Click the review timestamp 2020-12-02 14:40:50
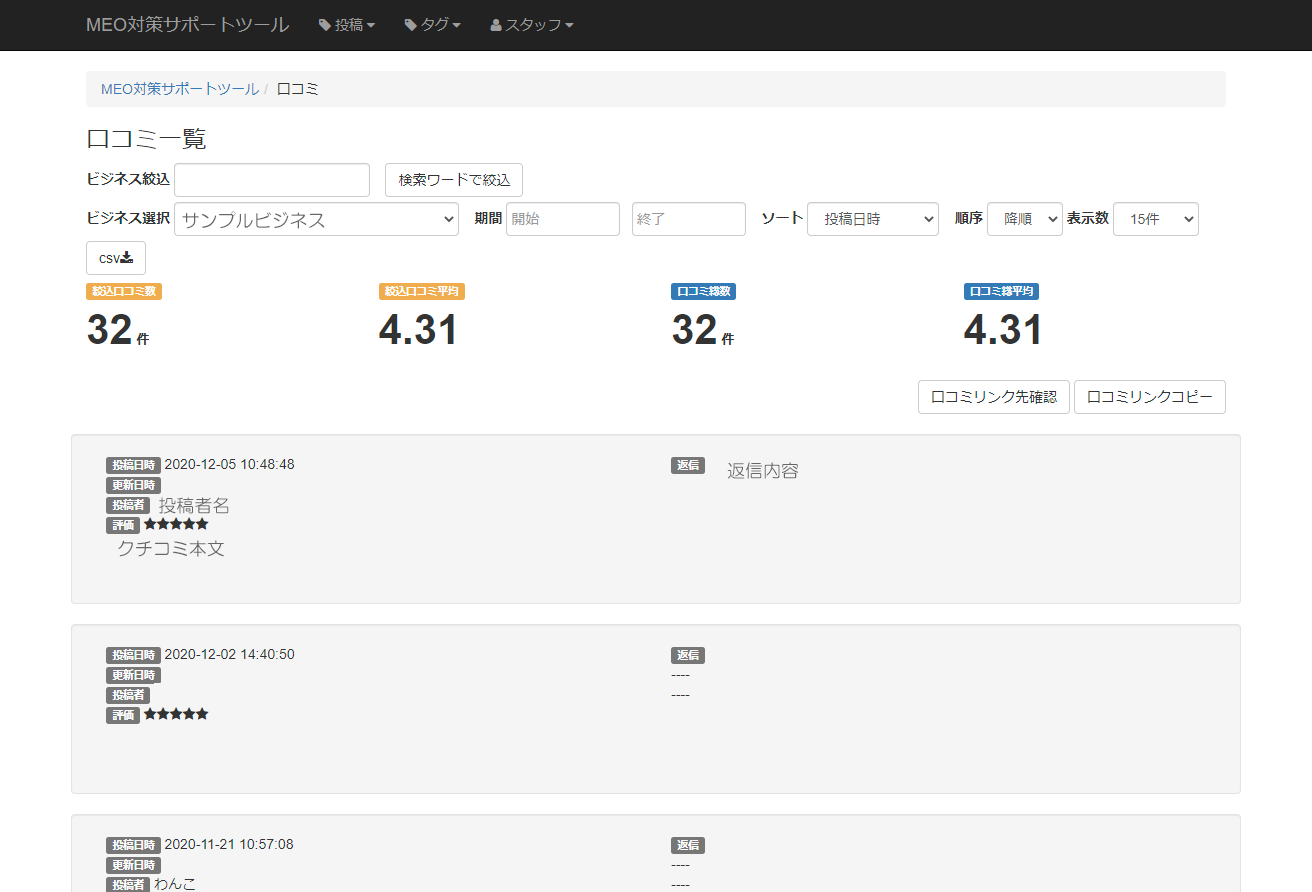 (229, 654)
